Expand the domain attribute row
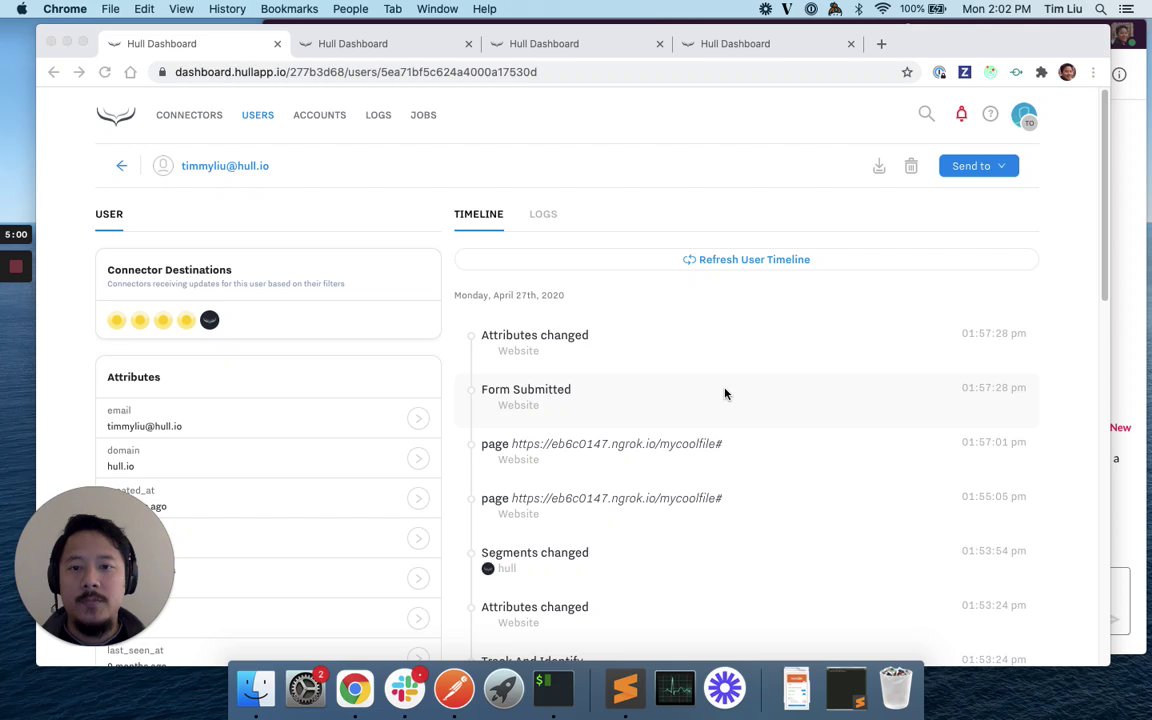The height and width of the screenshot is (720, 1152). (x=418, y=458)
